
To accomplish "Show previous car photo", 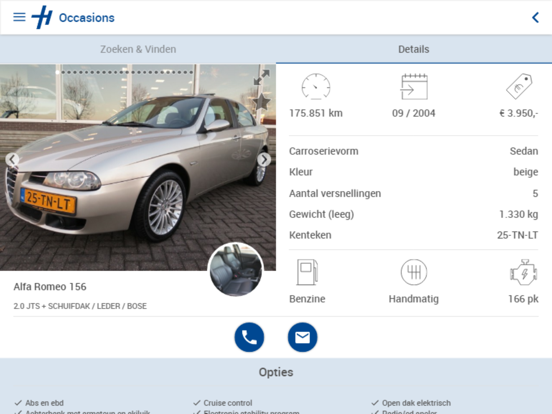I will click(x=12, y=159).
